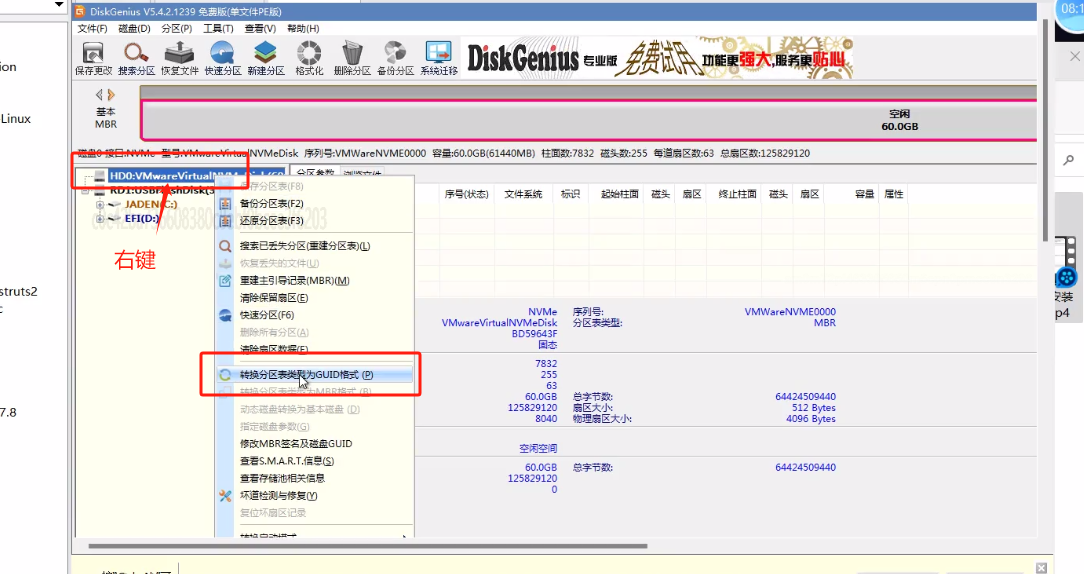1084x574 pixels.
Task: Close the bottom panel with the X button
Action: 1041,568
